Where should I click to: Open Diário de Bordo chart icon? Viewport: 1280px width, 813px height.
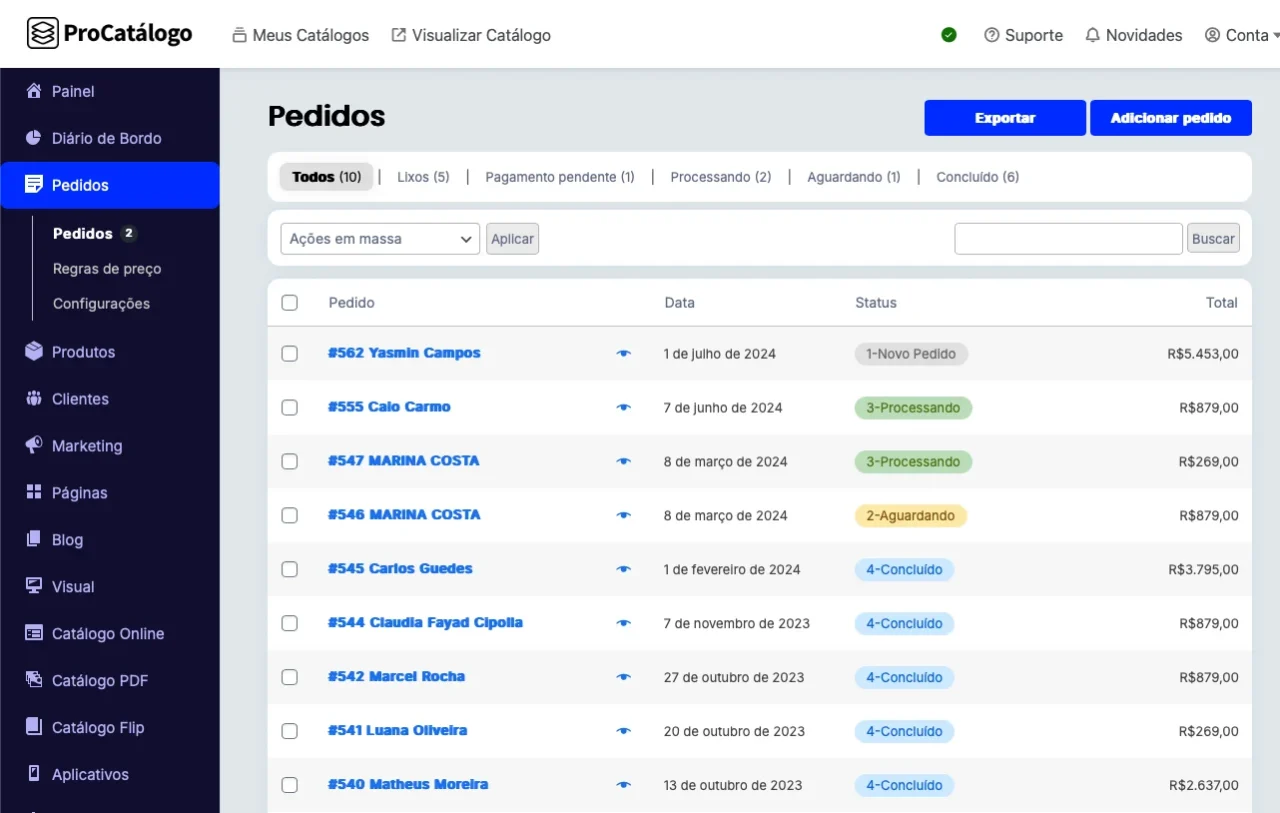click(34, 138)
